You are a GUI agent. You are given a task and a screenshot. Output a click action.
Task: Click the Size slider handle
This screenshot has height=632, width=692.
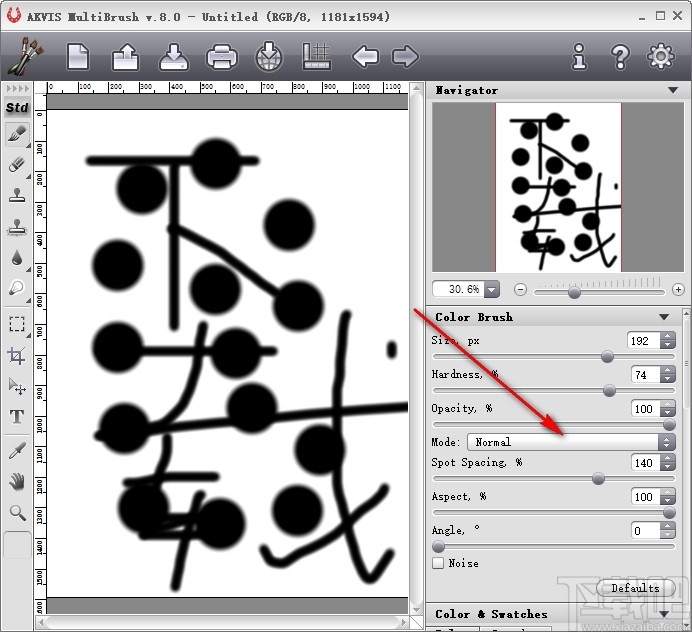[607, 357]
